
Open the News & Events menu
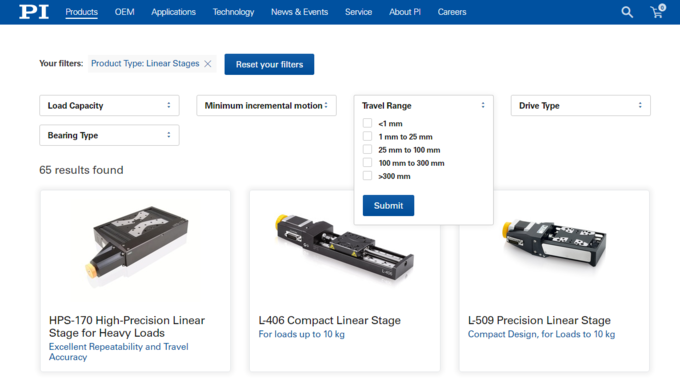[x=299, y=12]
